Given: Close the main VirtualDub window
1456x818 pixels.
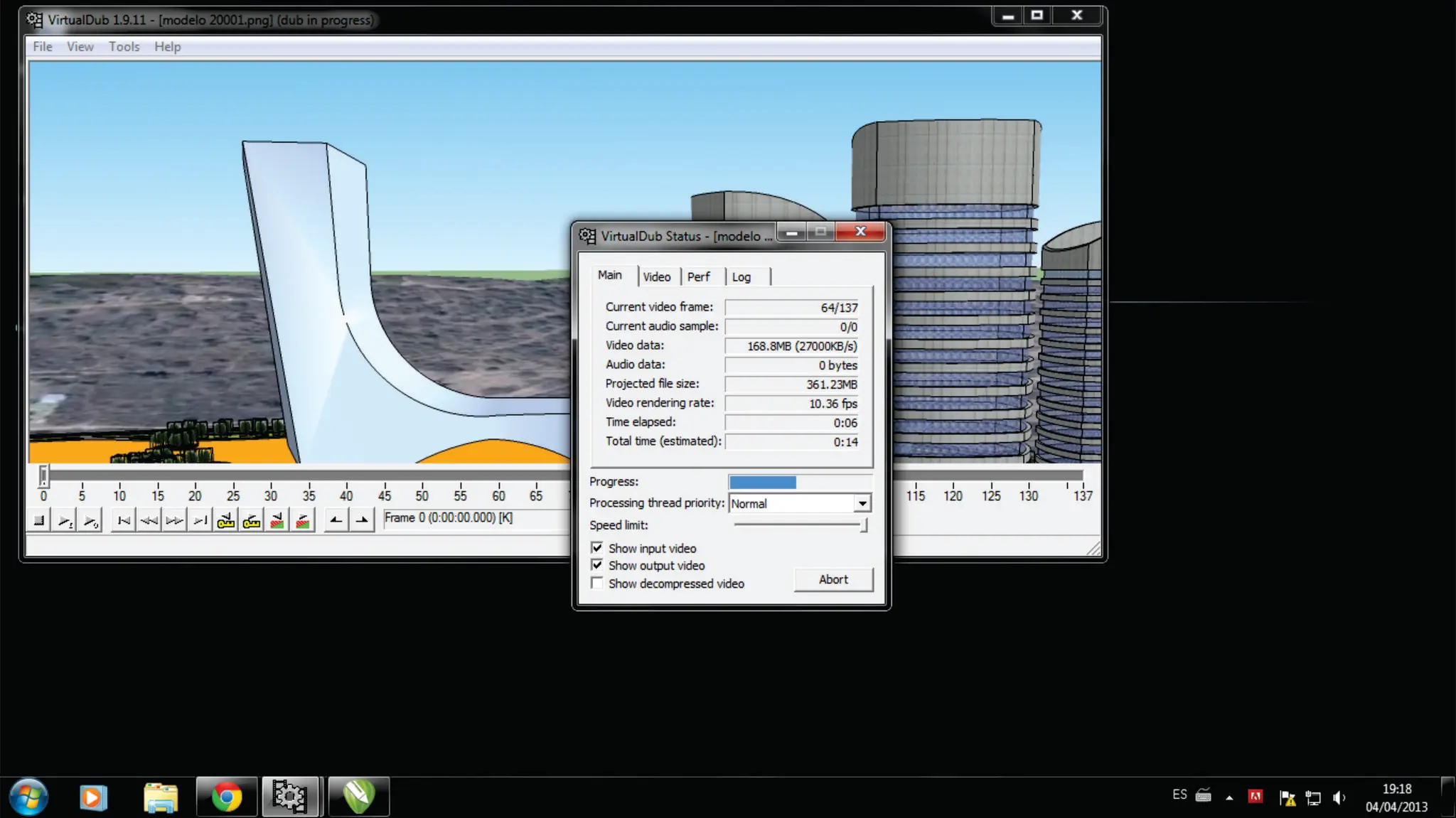Looking at the screenshot, I should [1077, 16].
